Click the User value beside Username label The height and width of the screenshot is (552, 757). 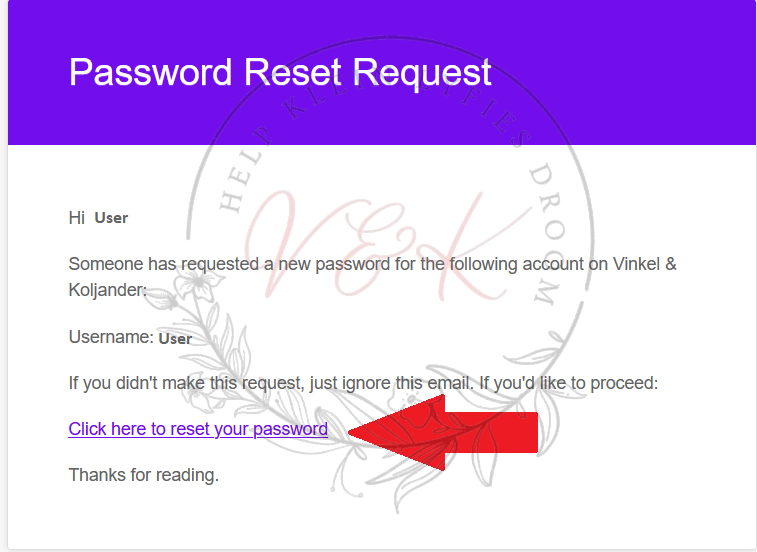coord(175,338)
